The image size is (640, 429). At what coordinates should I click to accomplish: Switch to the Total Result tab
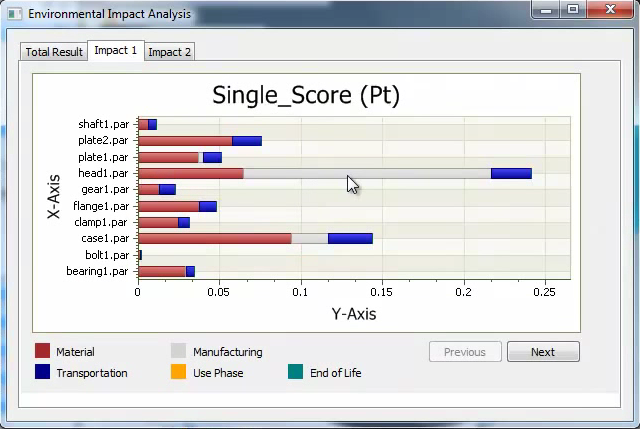(x=54, y=52)
